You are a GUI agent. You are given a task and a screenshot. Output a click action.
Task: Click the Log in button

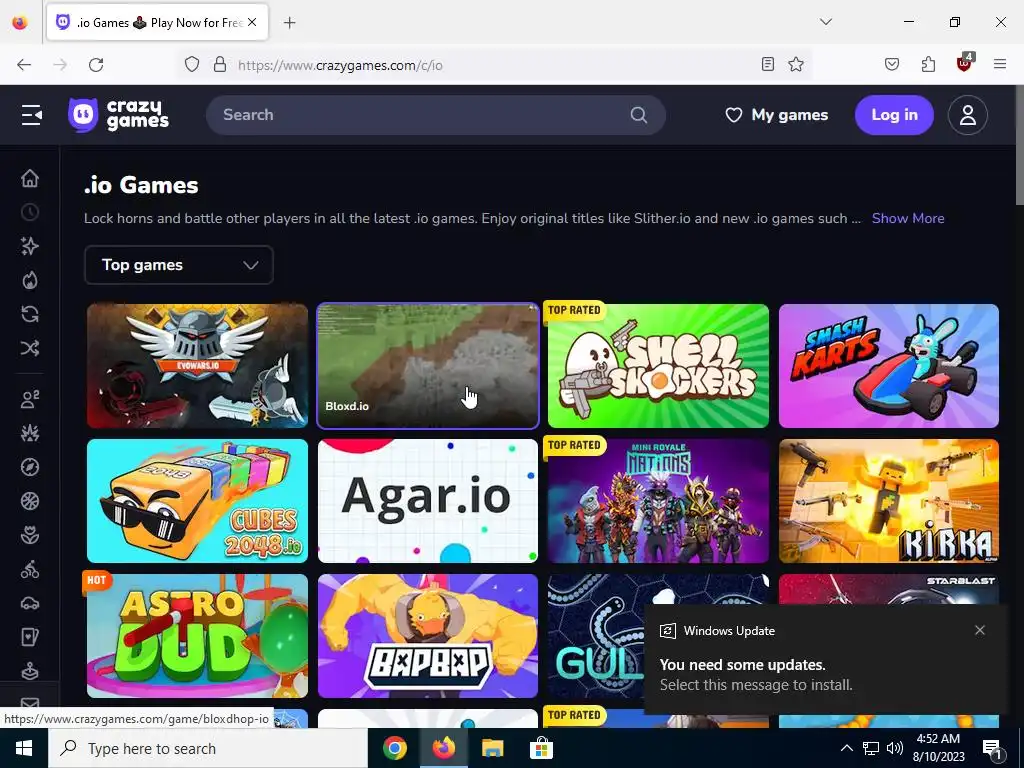point(894,115)
